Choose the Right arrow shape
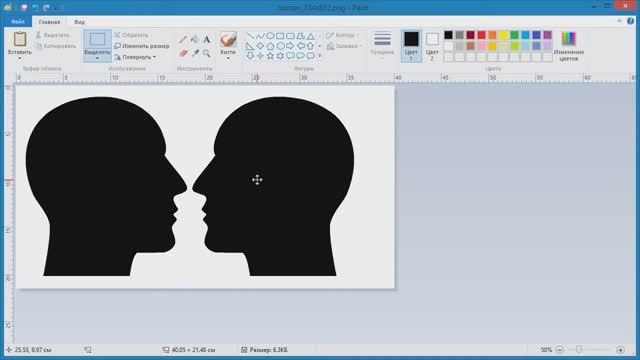 [290, 46]
